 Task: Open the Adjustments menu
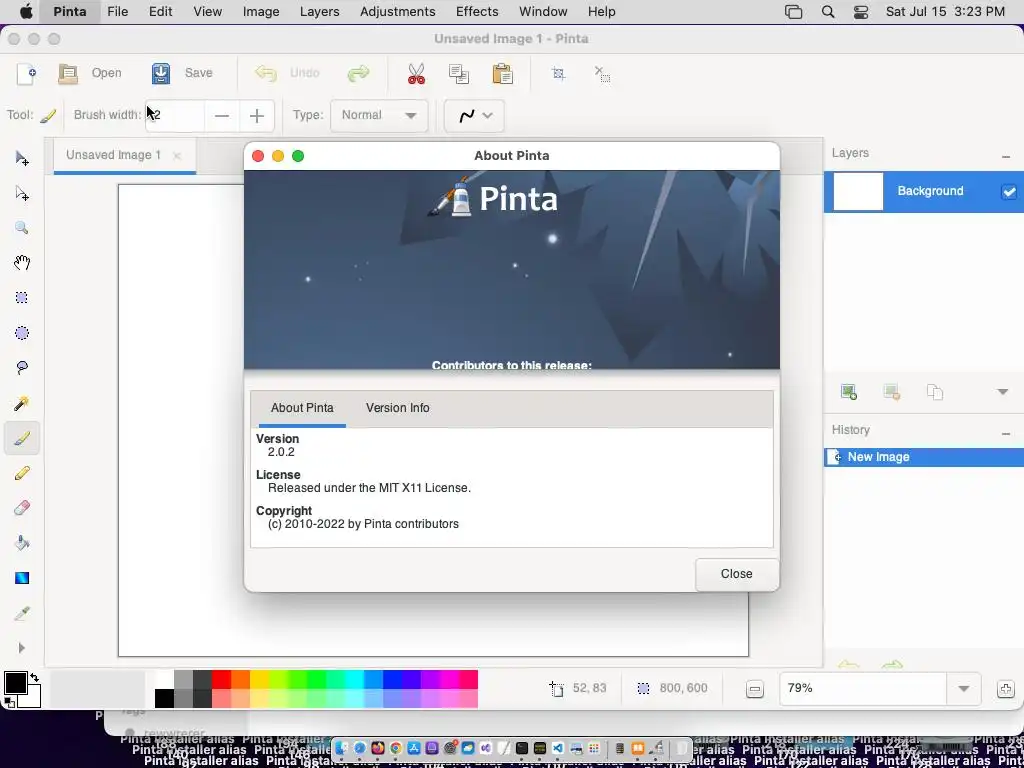coord(398,12)
